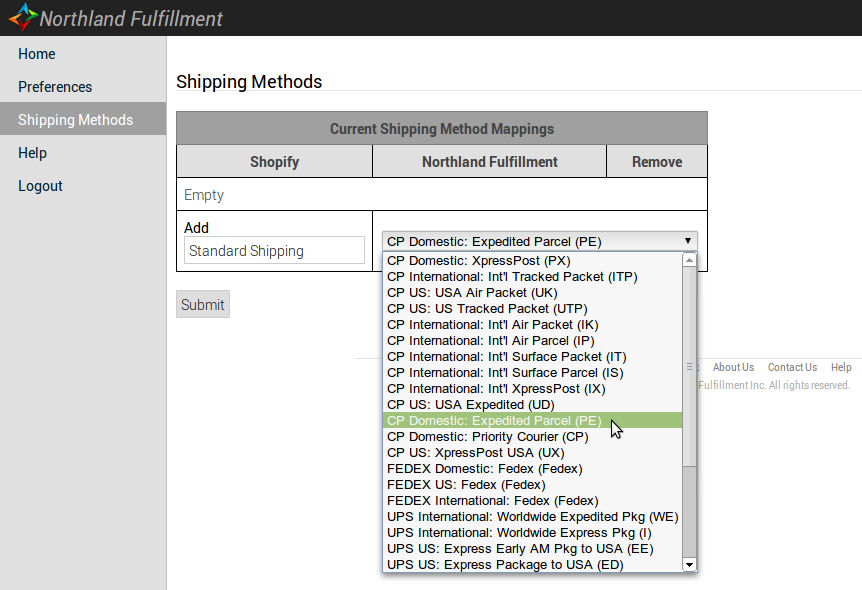
Task: Select UPS US: Express Early AM Pkg (EE)
Action: (x=532, y=548)
